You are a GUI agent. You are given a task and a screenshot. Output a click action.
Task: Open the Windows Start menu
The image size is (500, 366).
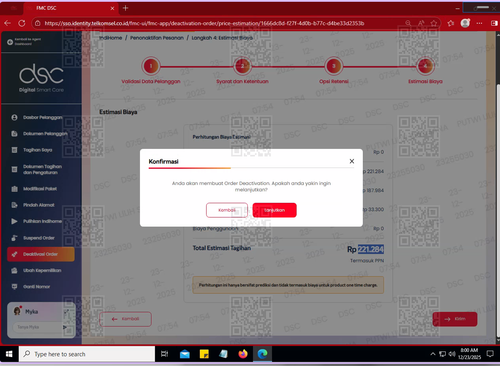(x=9, y=354)
